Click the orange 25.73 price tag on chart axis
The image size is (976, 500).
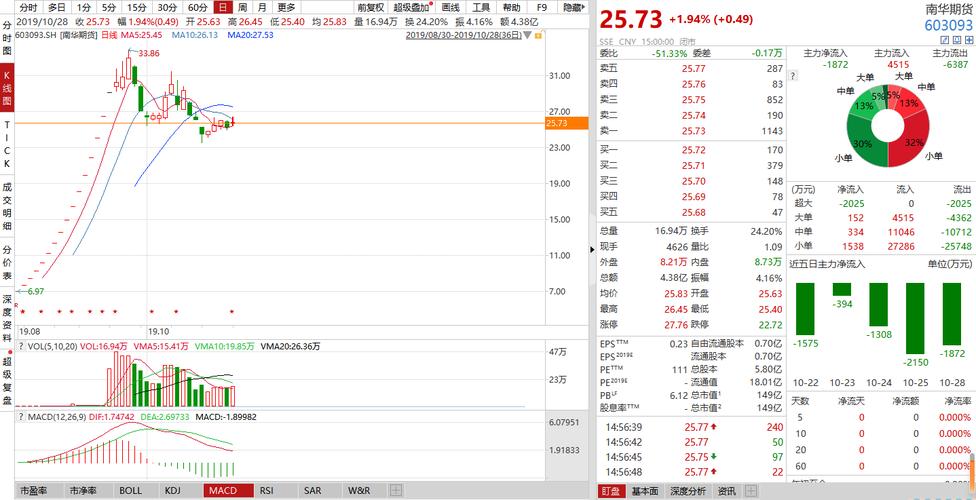pyautogui.click(x=566, y=123)
